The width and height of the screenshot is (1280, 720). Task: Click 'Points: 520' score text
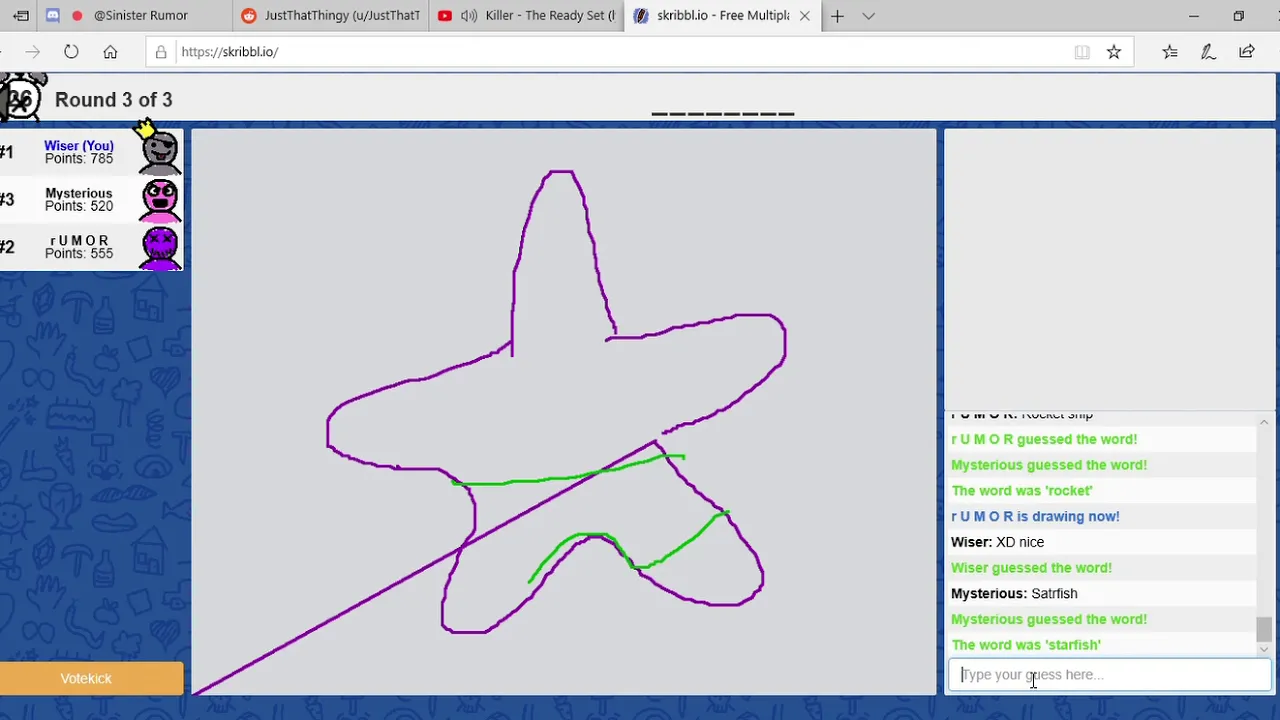[x=79, y=206]
